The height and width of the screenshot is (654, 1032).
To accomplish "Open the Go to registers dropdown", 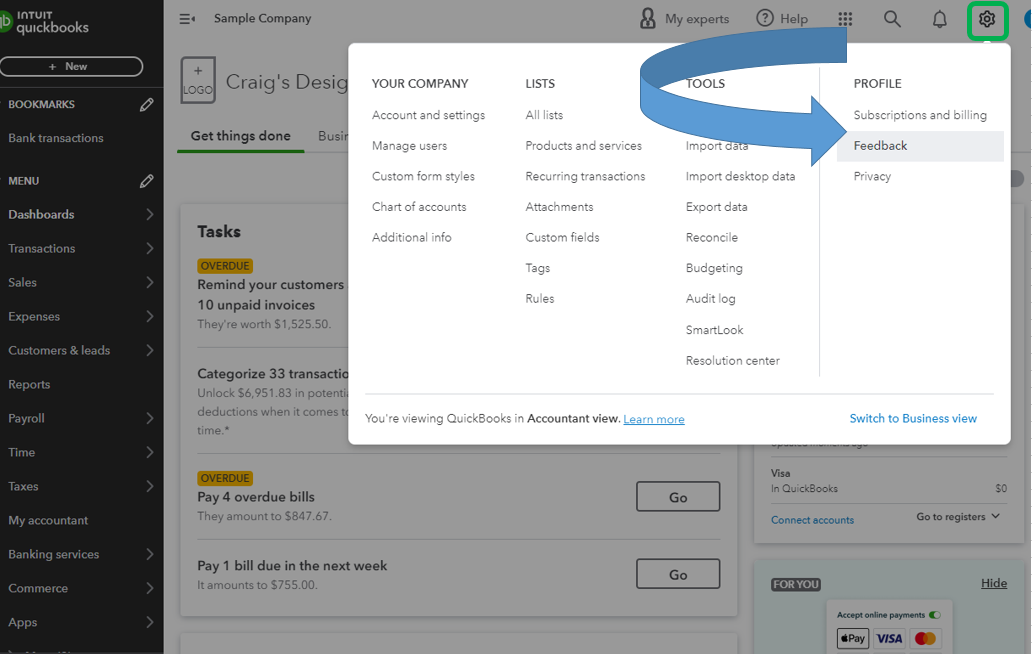I will click(958, 516).
